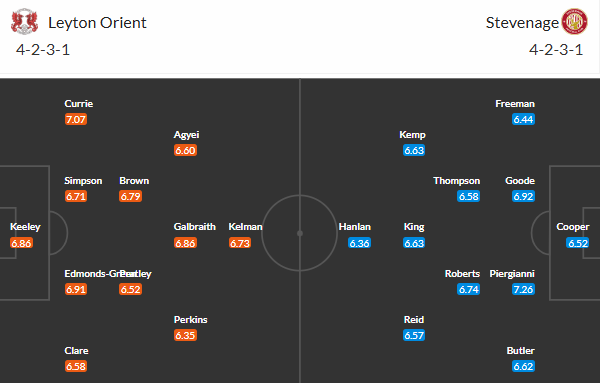The image size is (600, 383).
Task: Select Butler's 6.62 rating badge
Action: pyautogui.click(x=523, y=366)
